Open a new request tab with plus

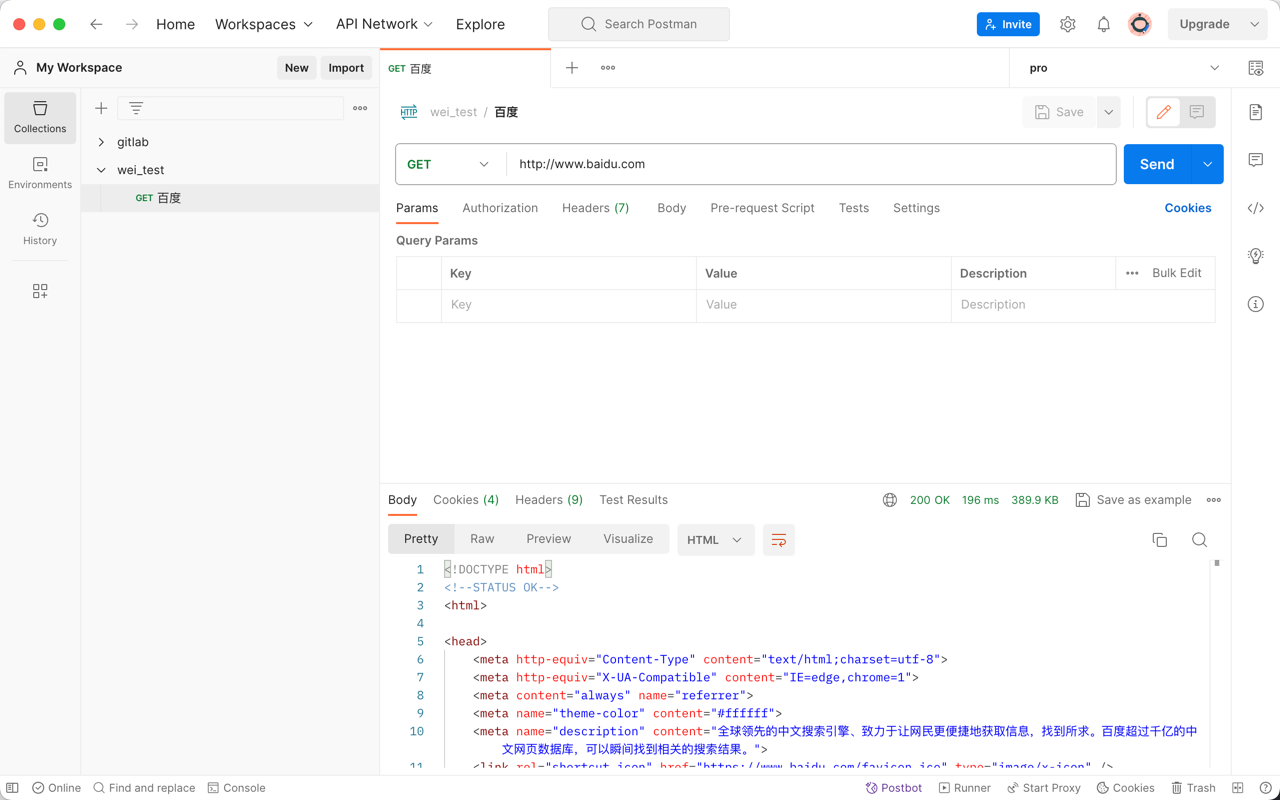(572, 68)
